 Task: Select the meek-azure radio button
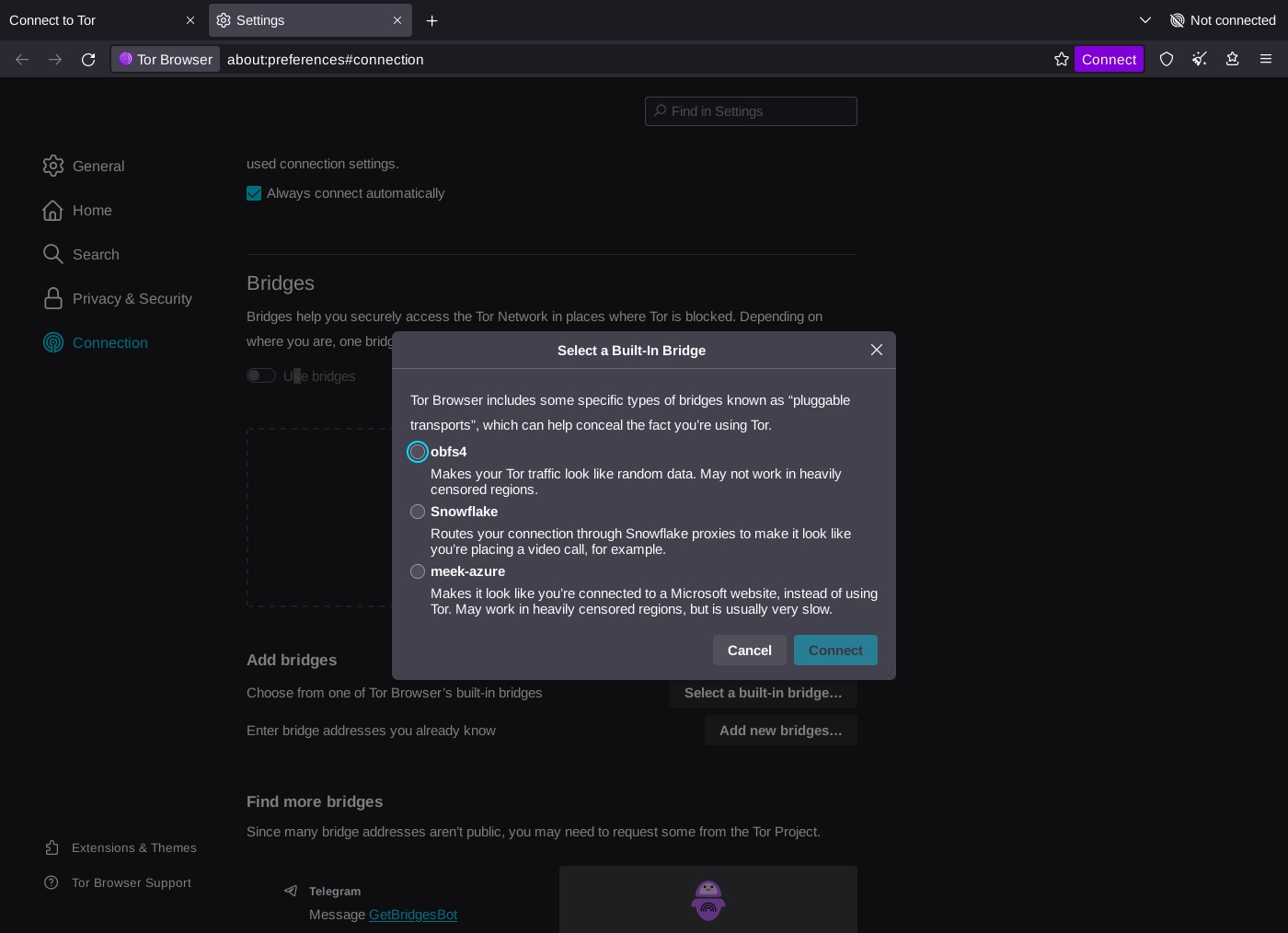tap(418, 571)
